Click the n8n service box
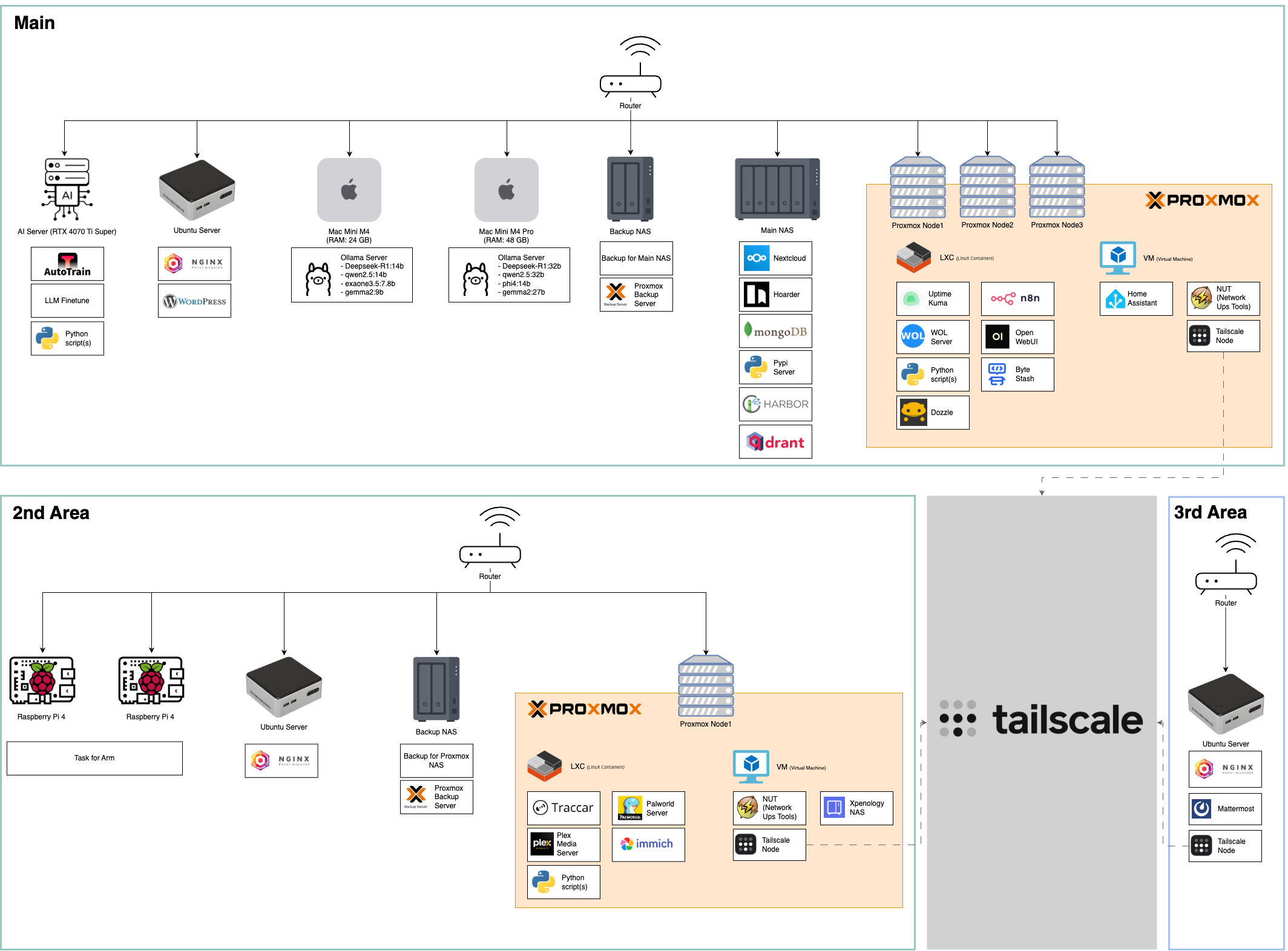Viewport: 1288px width, 951px height. click(1017, 299)
